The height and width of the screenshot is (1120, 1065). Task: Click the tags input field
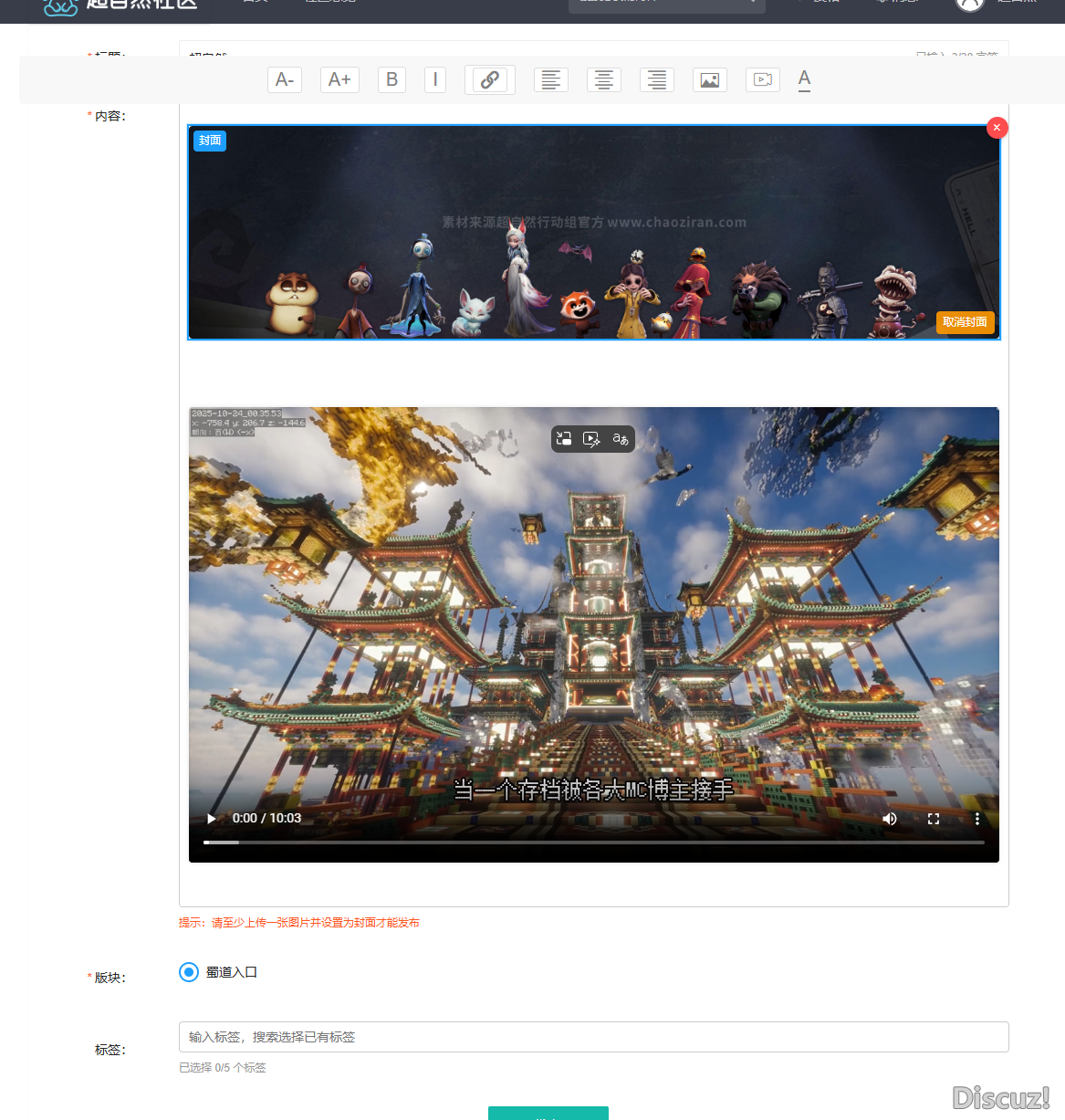(593, 1037)
